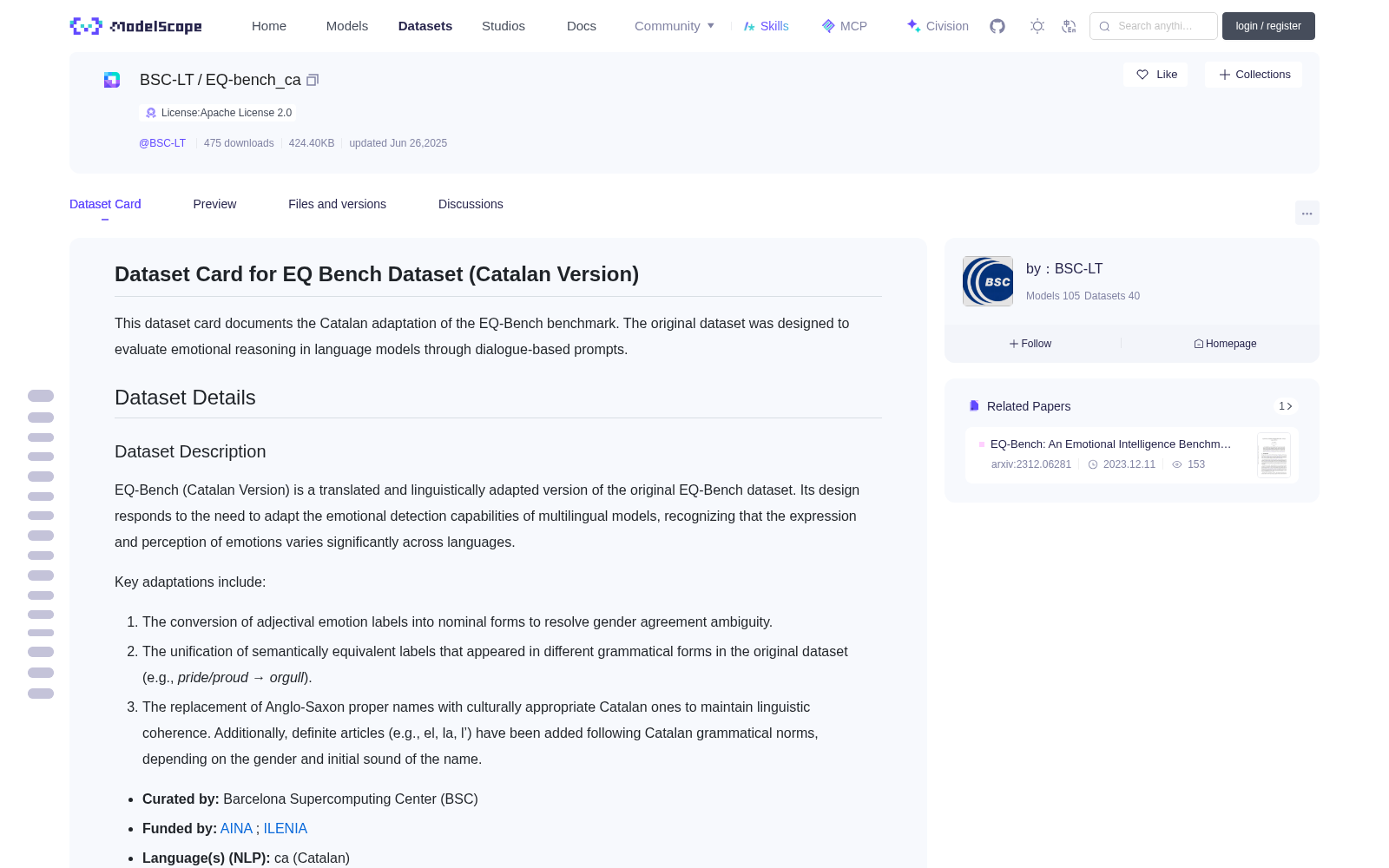Open the Files and versions tab

(337, 204)
